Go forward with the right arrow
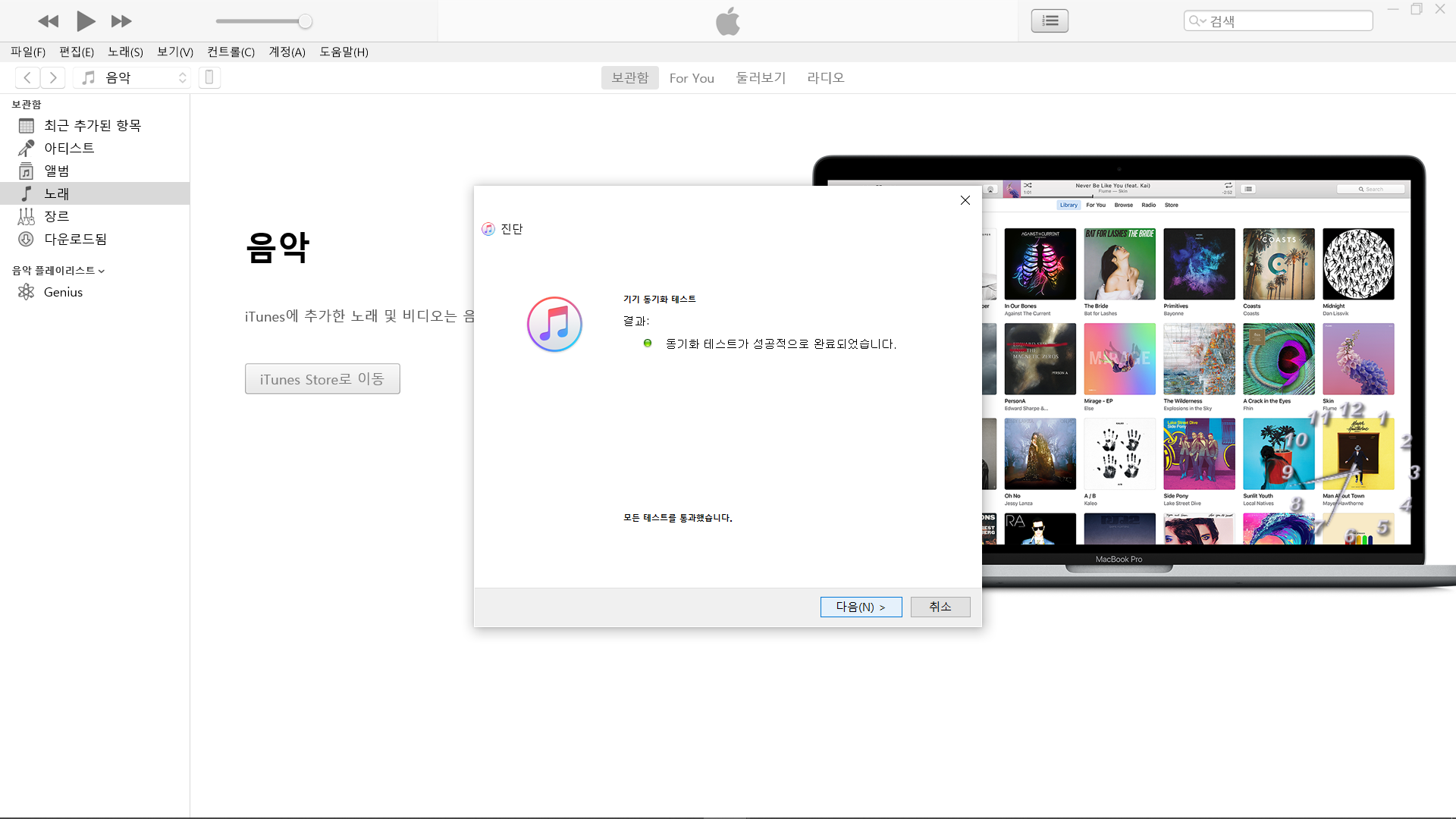 (x=53, y=77)
